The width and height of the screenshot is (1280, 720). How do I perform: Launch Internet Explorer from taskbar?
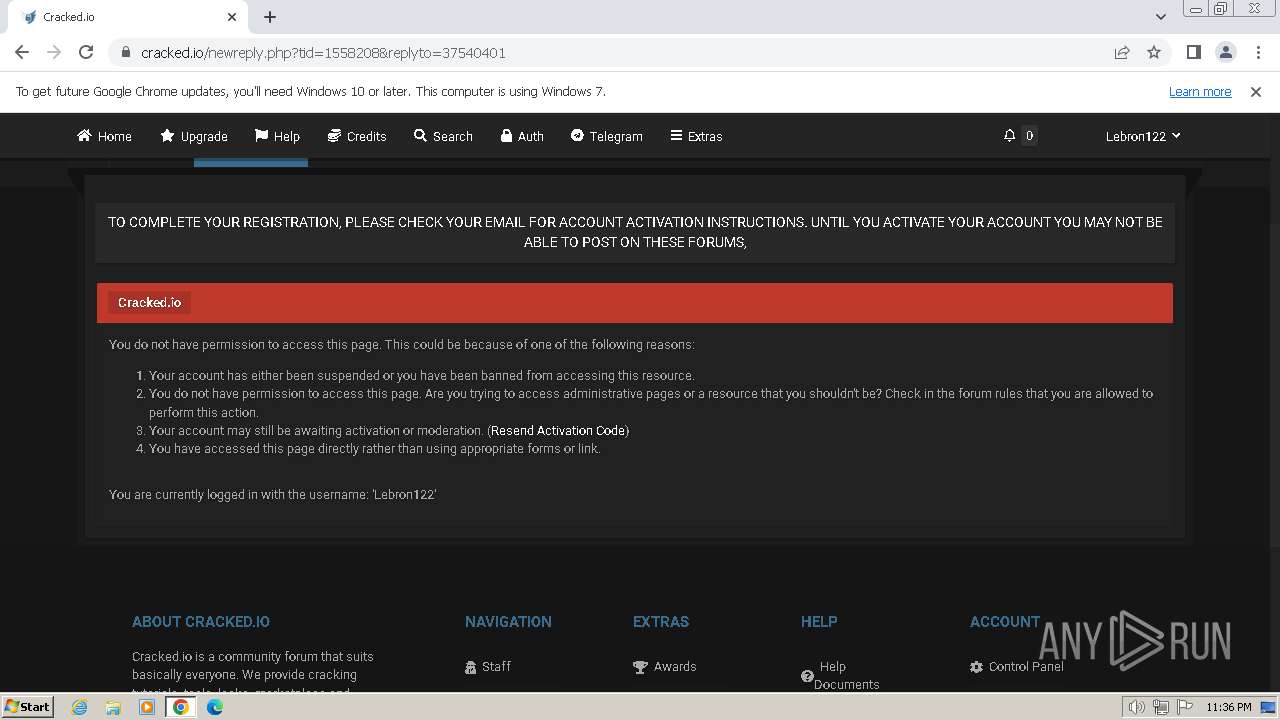coord(79,707)
